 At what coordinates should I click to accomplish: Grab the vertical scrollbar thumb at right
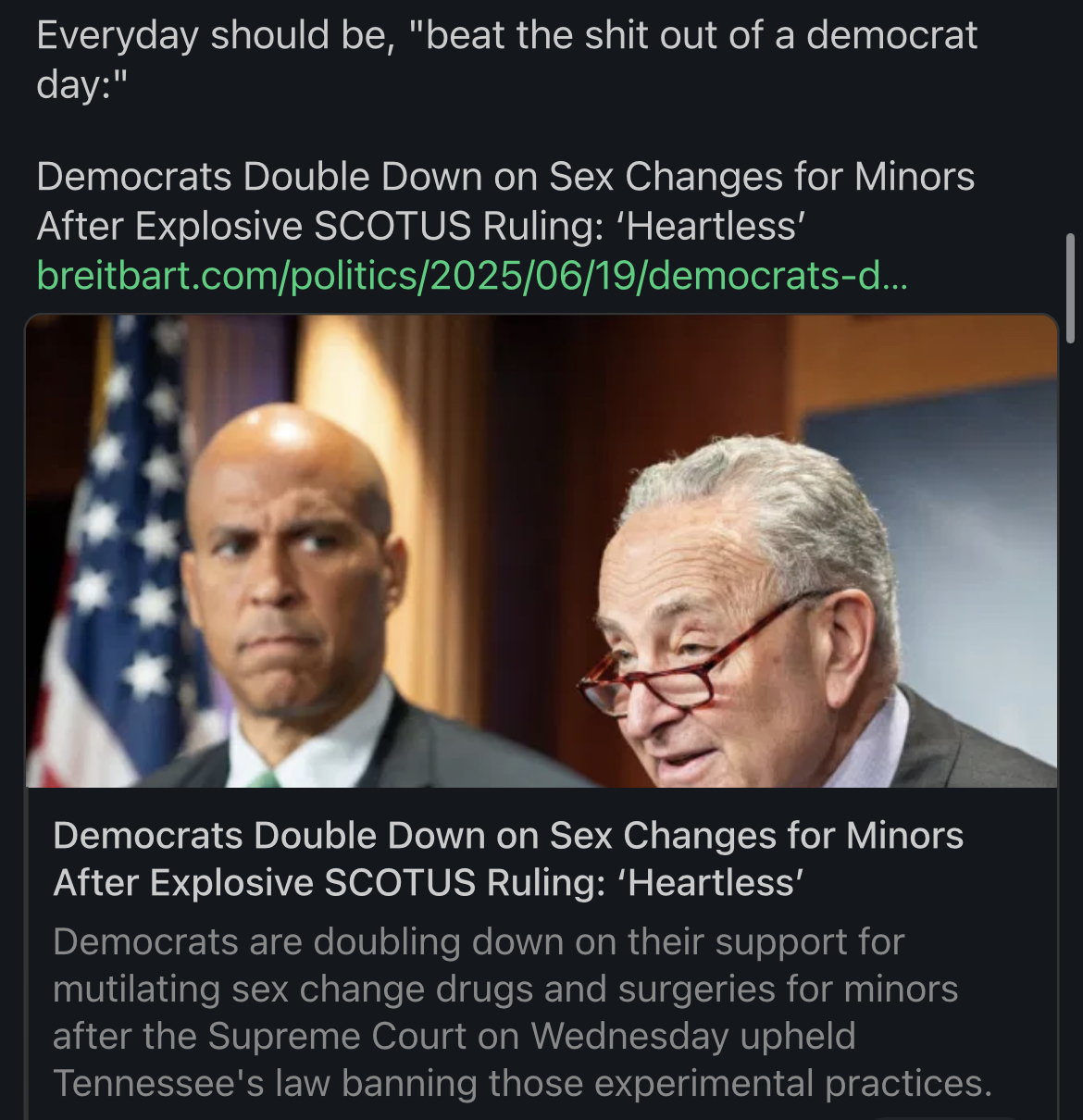point(1071,288)
